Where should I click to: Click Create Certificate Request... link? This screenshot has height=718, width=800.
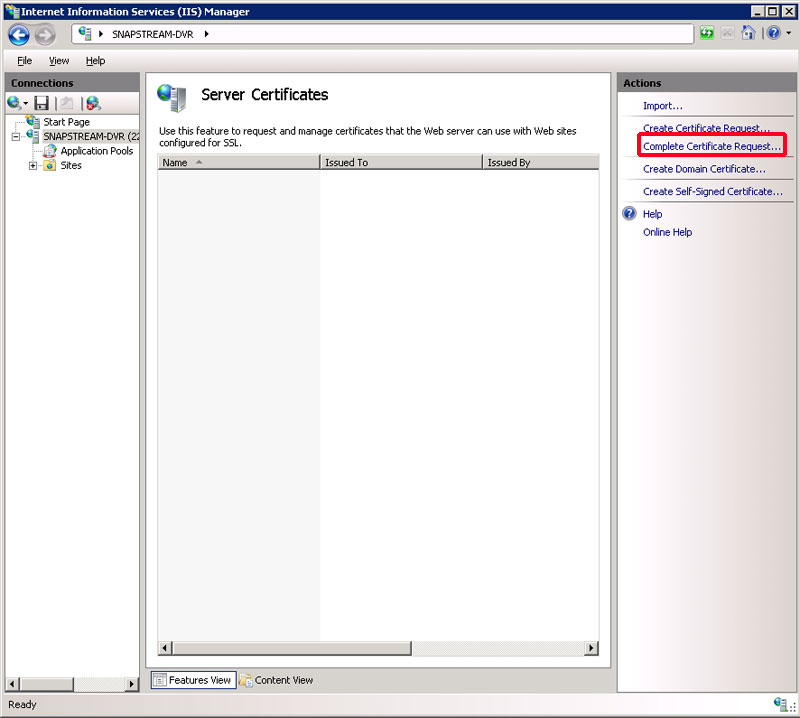coord(706,128)
